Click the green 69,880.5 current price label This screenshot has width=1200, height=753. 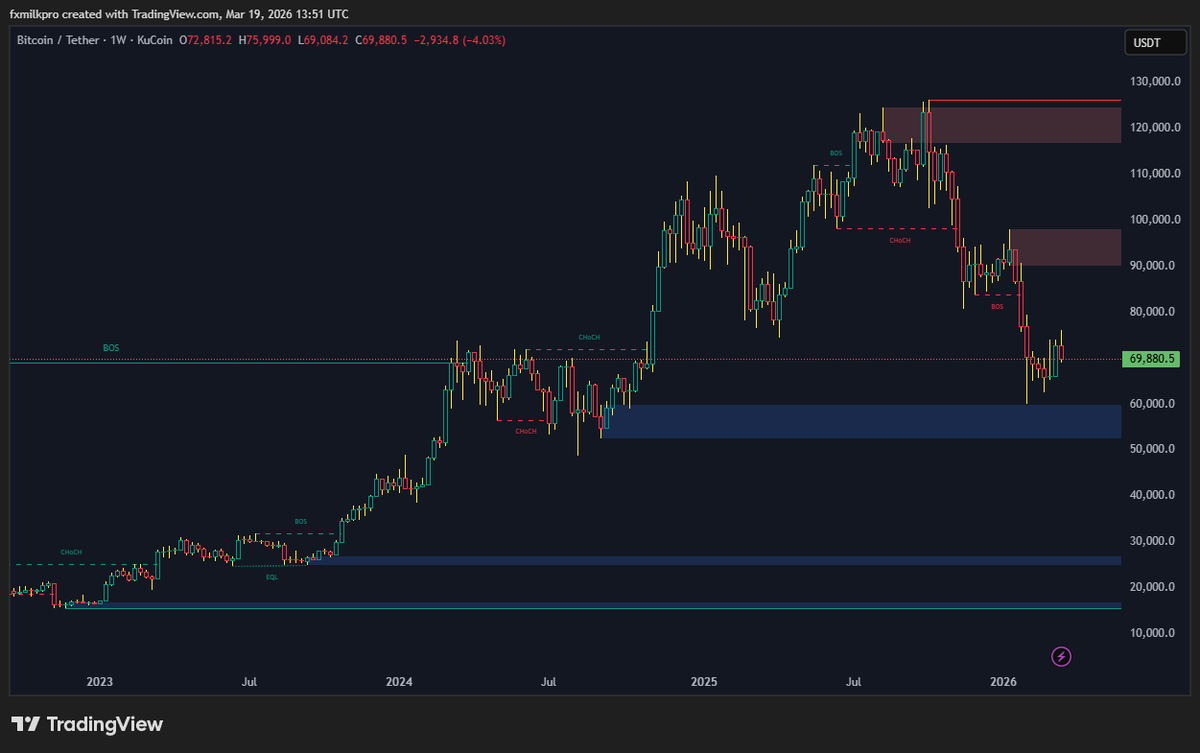pos(1149,358)
